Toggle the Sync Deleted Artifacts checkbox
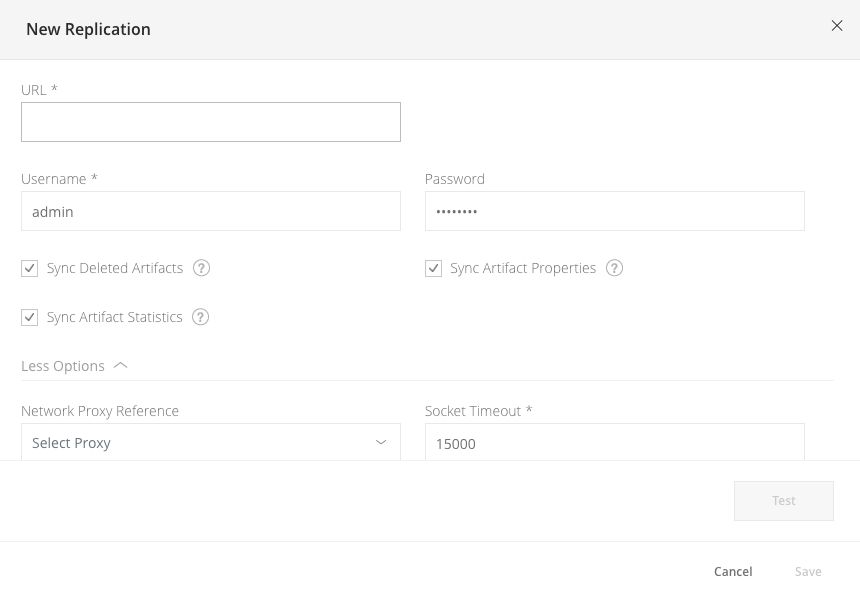860x602 pixels. click(x=30, y=268)
